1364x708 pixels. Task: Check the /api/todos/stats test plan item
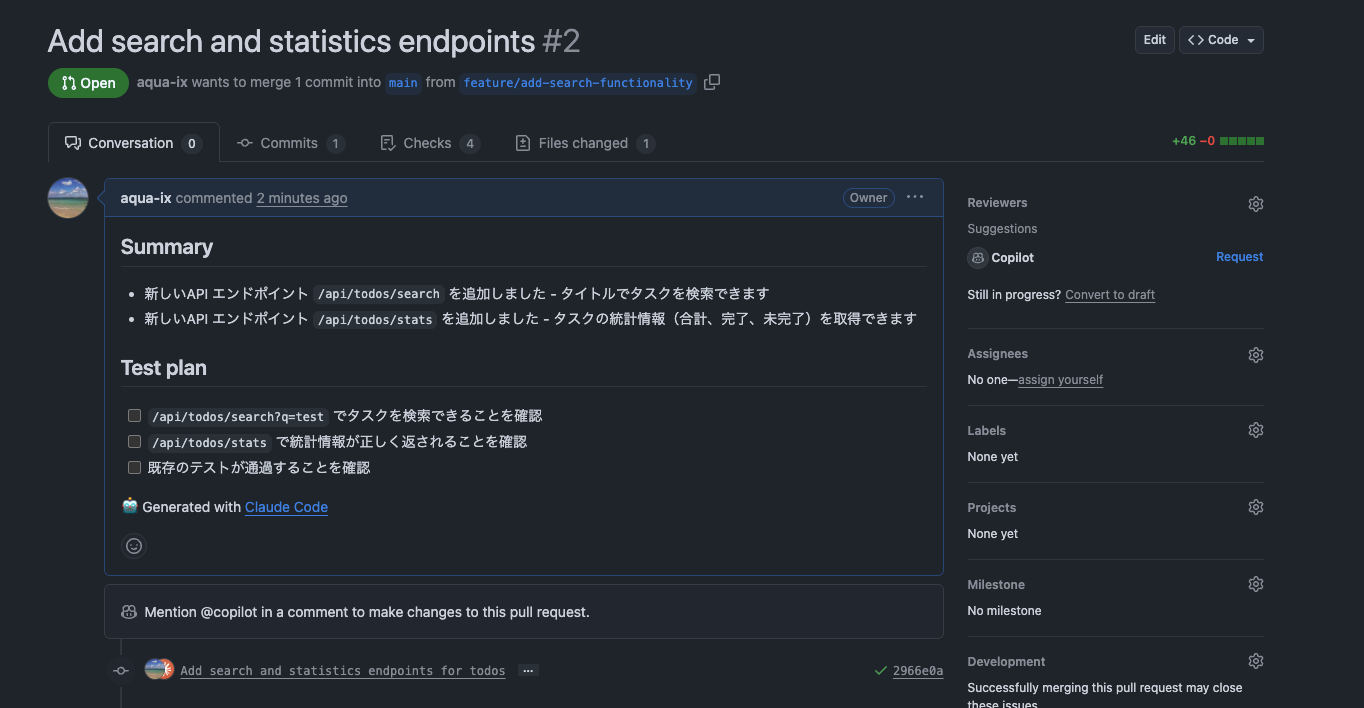point(134,441)
